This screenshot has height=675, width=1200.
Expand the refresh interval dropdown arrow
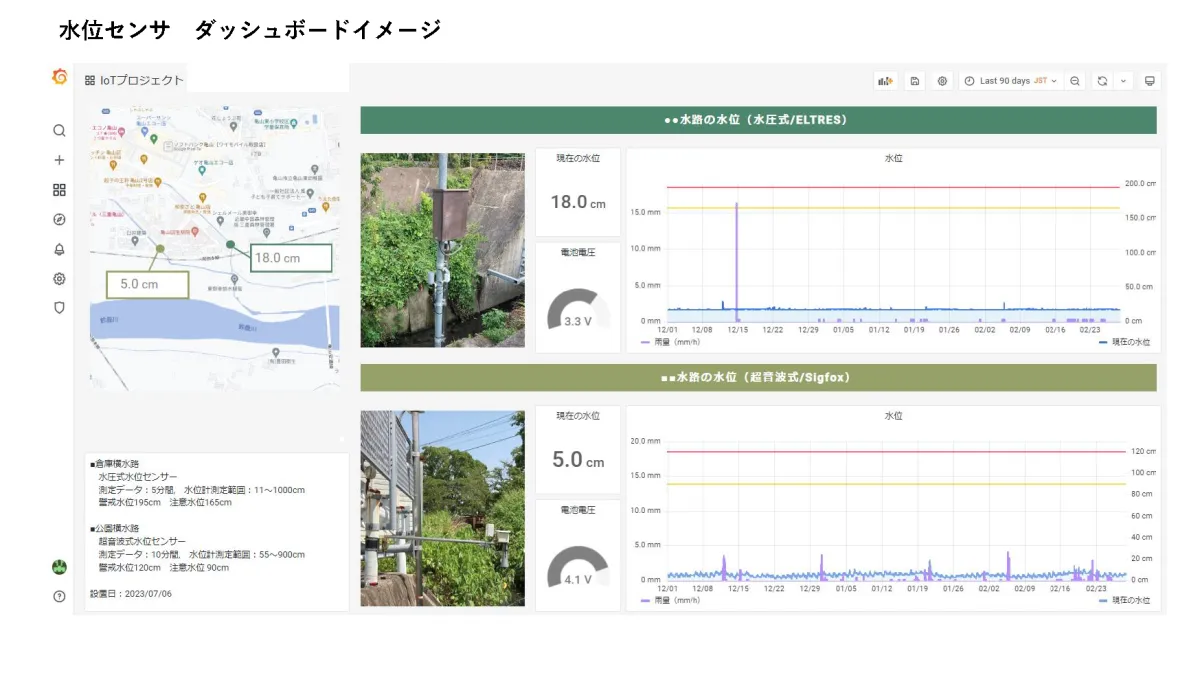pyautogui.click(x=1122, y=81)
